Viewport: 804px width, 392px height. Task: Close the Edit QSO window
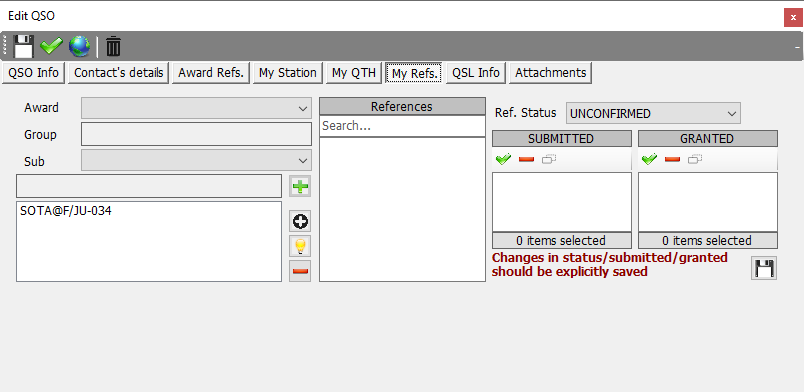point(793,17)
